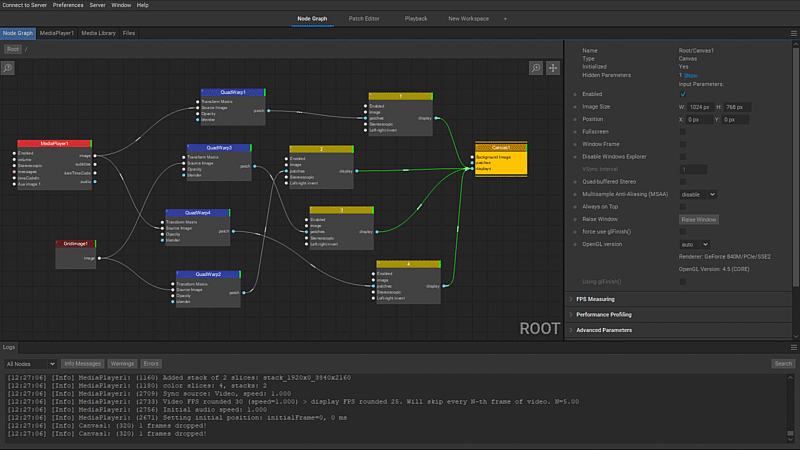
Task: Click QuadWarp1 patch output port
Action: coord(268,111)
